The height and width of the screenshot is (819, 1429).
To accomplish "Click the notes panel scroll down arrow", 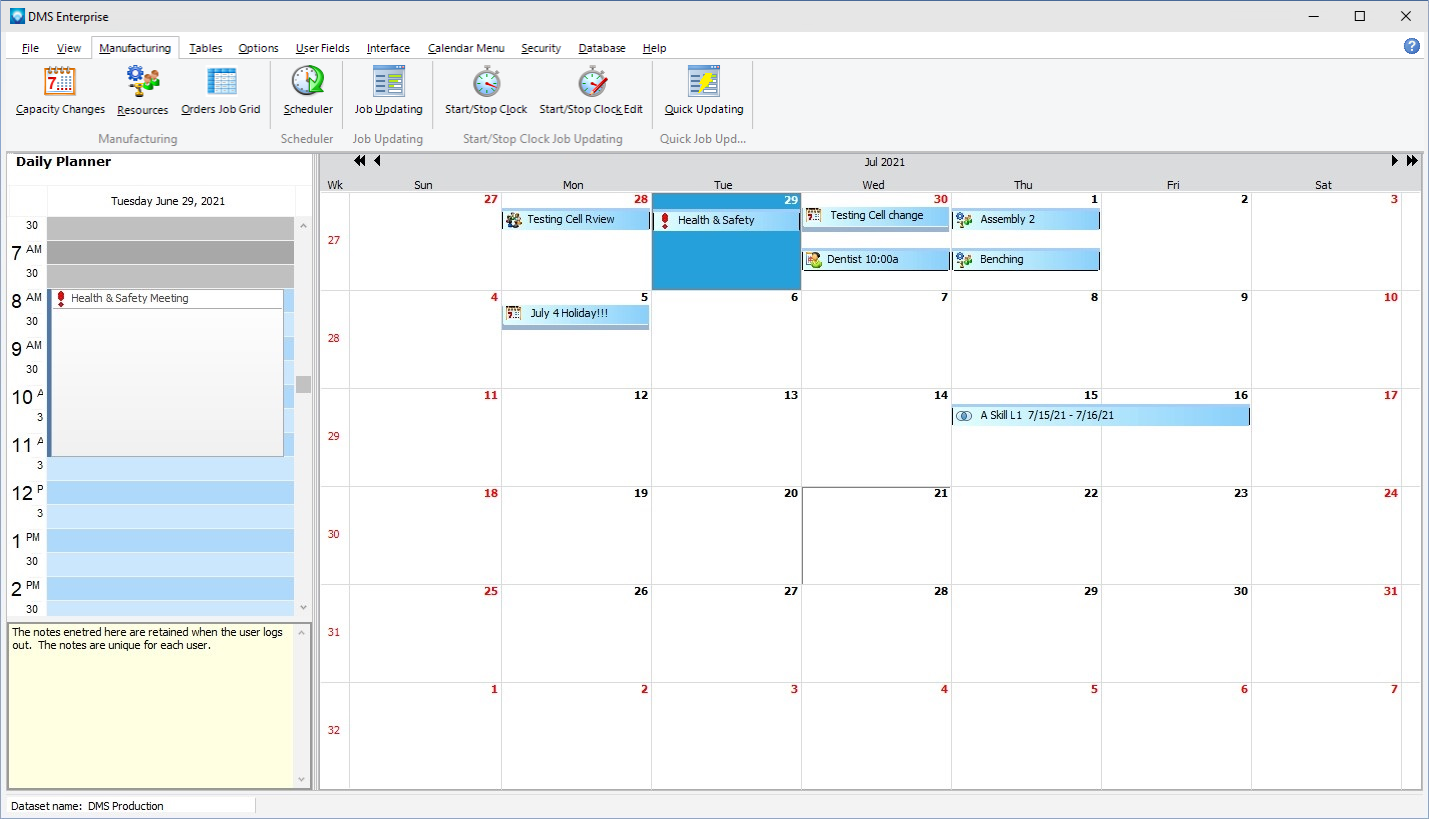I will (x=302, y=779).
